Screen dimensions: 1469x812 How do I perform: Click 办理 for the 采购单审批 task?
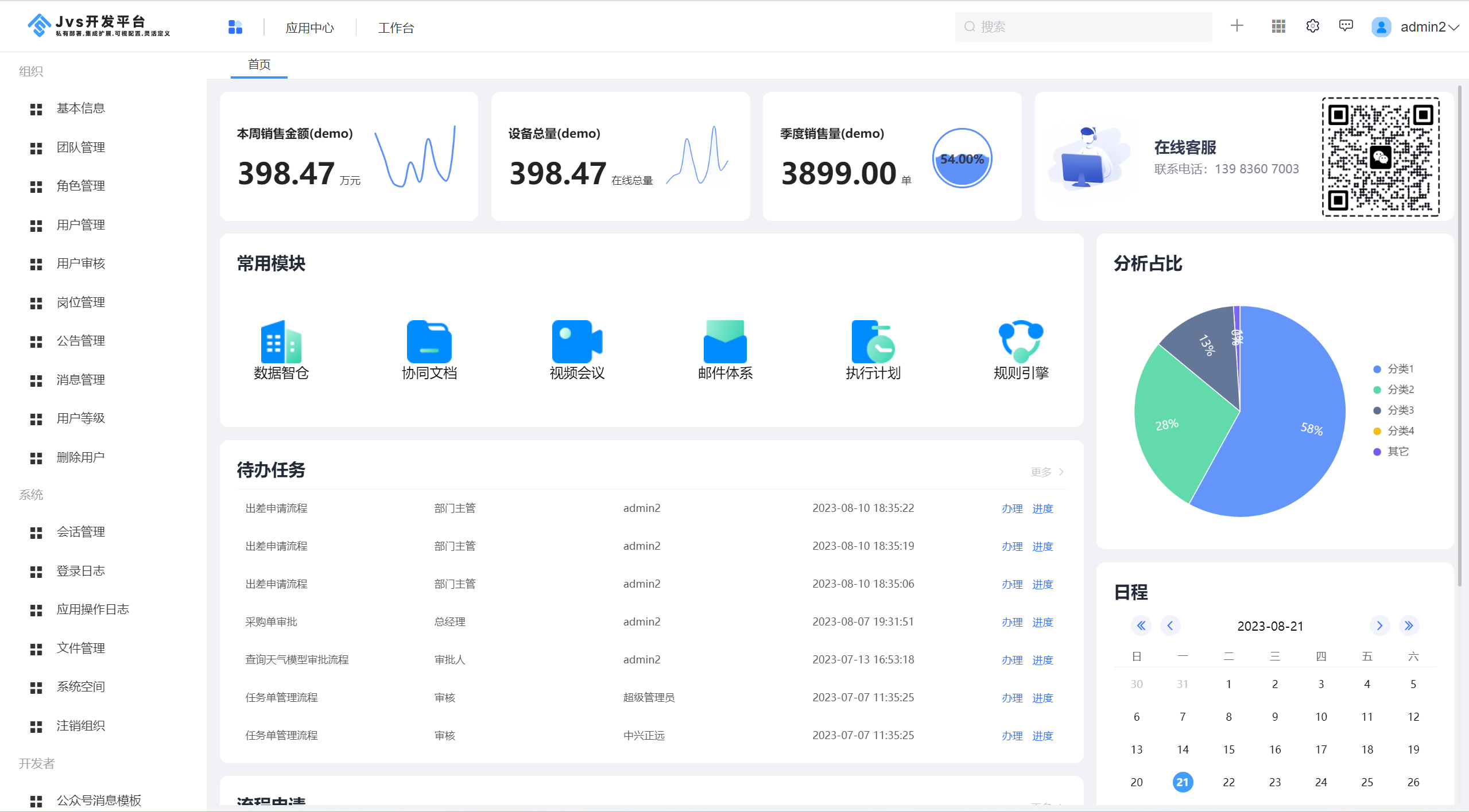coord(1011,622)
